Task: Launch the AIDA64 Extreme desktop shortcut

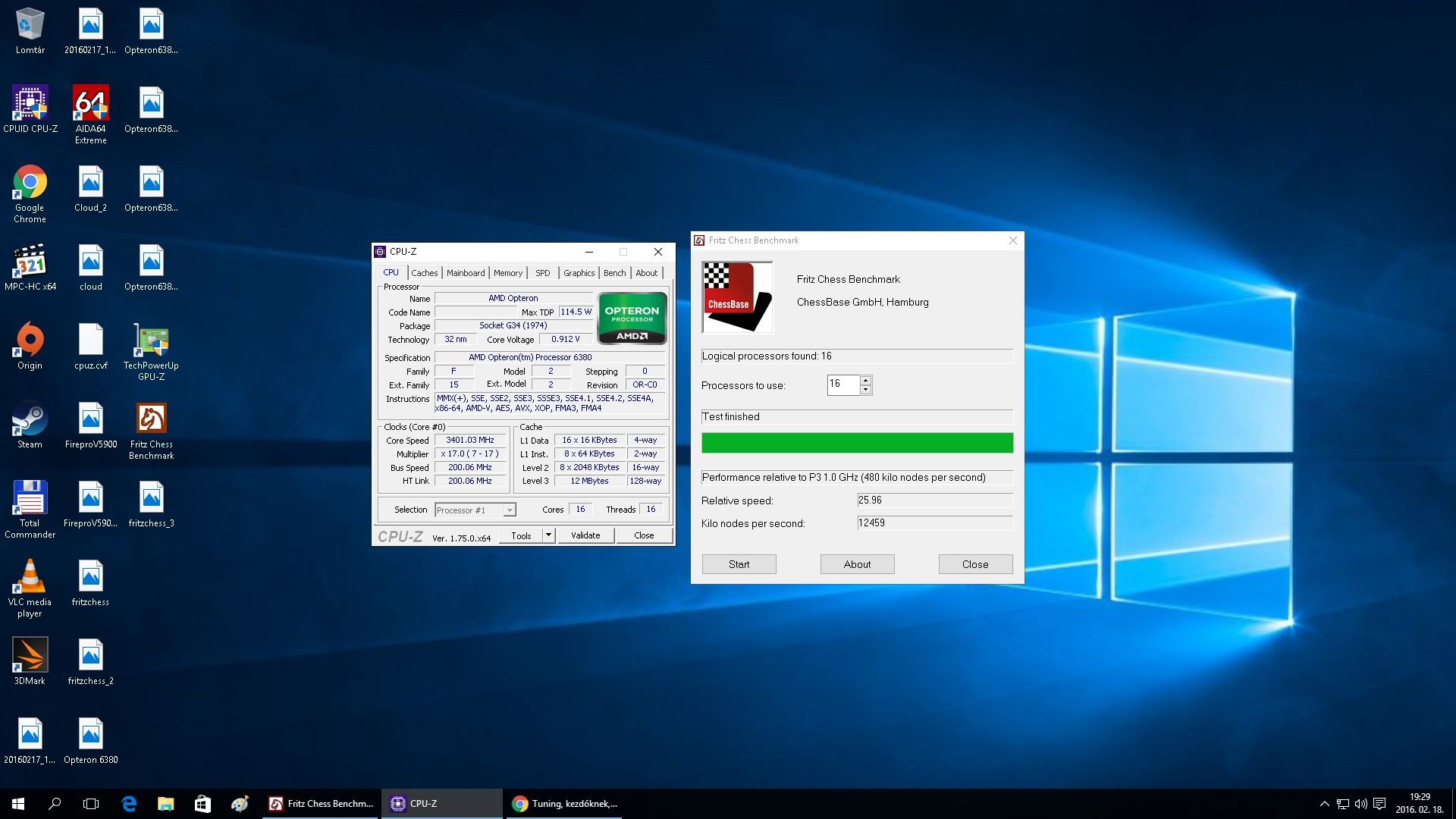Action: [x=91, y=115]
